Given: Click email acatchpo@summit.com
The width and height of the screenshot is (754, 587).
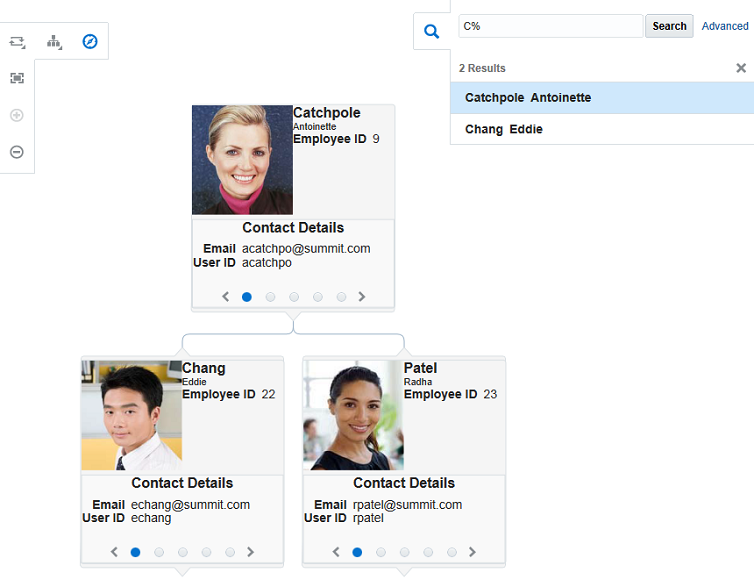Looking at the screenshot, I should pyautogui.click(x=306, y=249).
